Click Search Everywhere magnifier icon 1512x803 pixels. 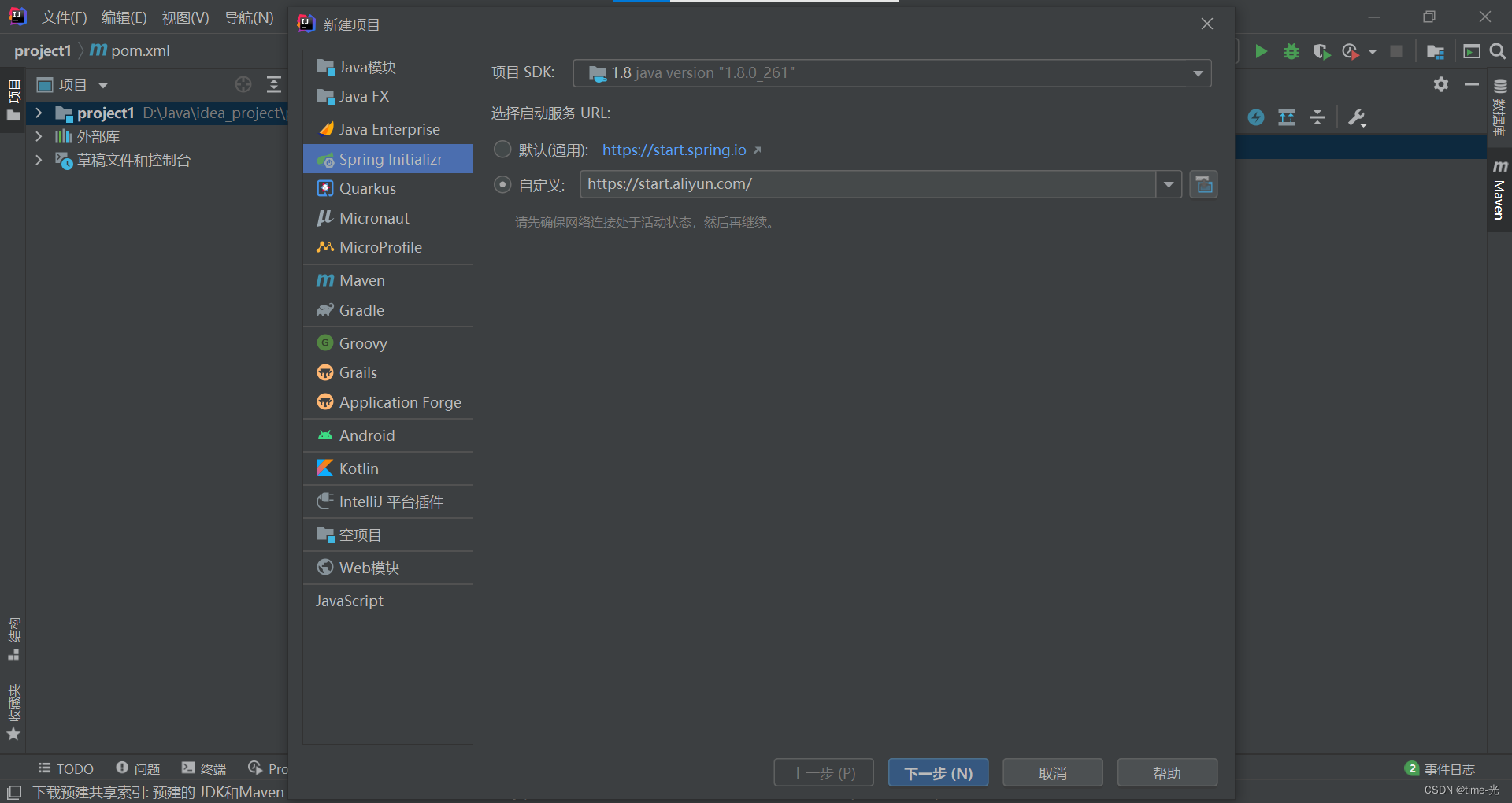(x=1498, y=51)
